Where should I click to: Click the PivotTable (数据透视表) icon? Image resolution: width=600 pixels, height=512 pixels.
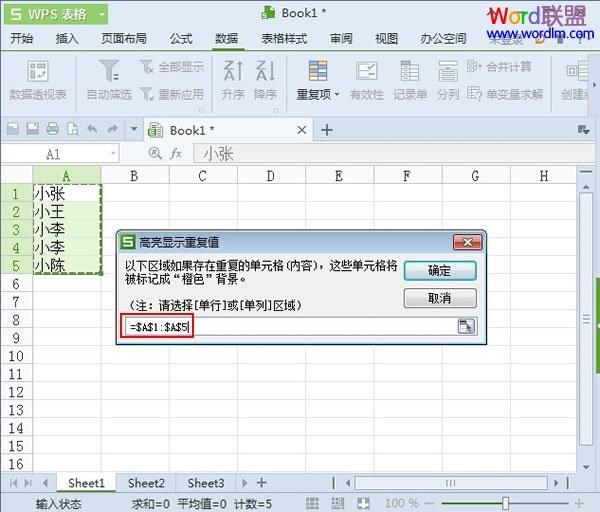point(37,72)
